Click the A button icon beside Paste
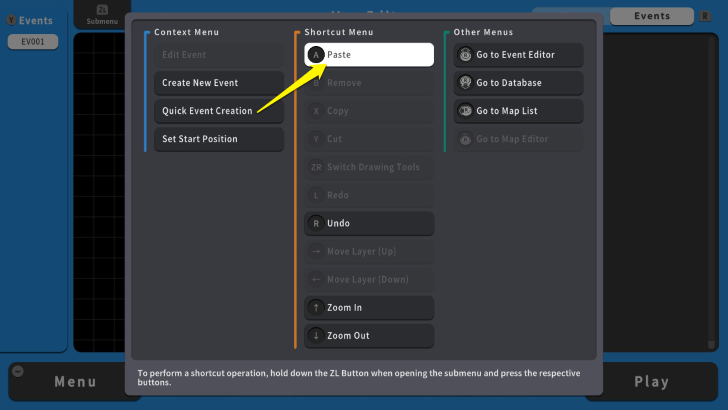 click(x=316, y=55)
